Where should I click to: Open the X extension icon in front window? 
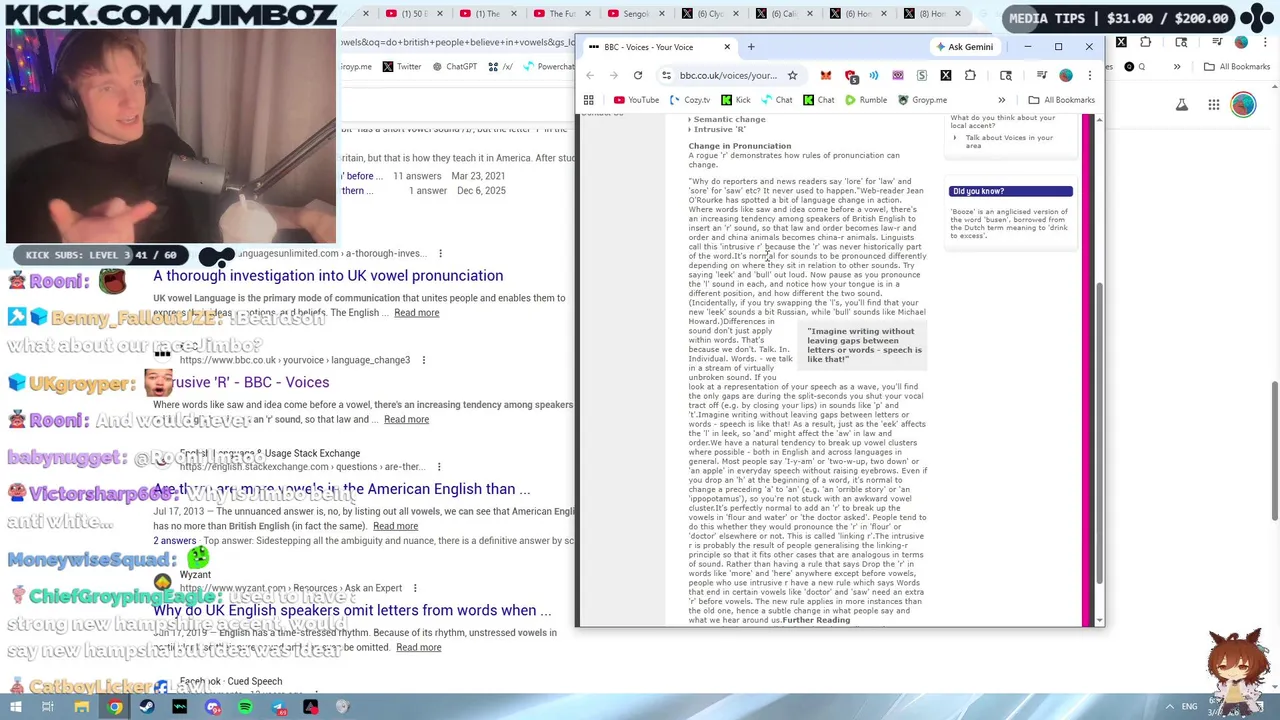pos(946,75)
